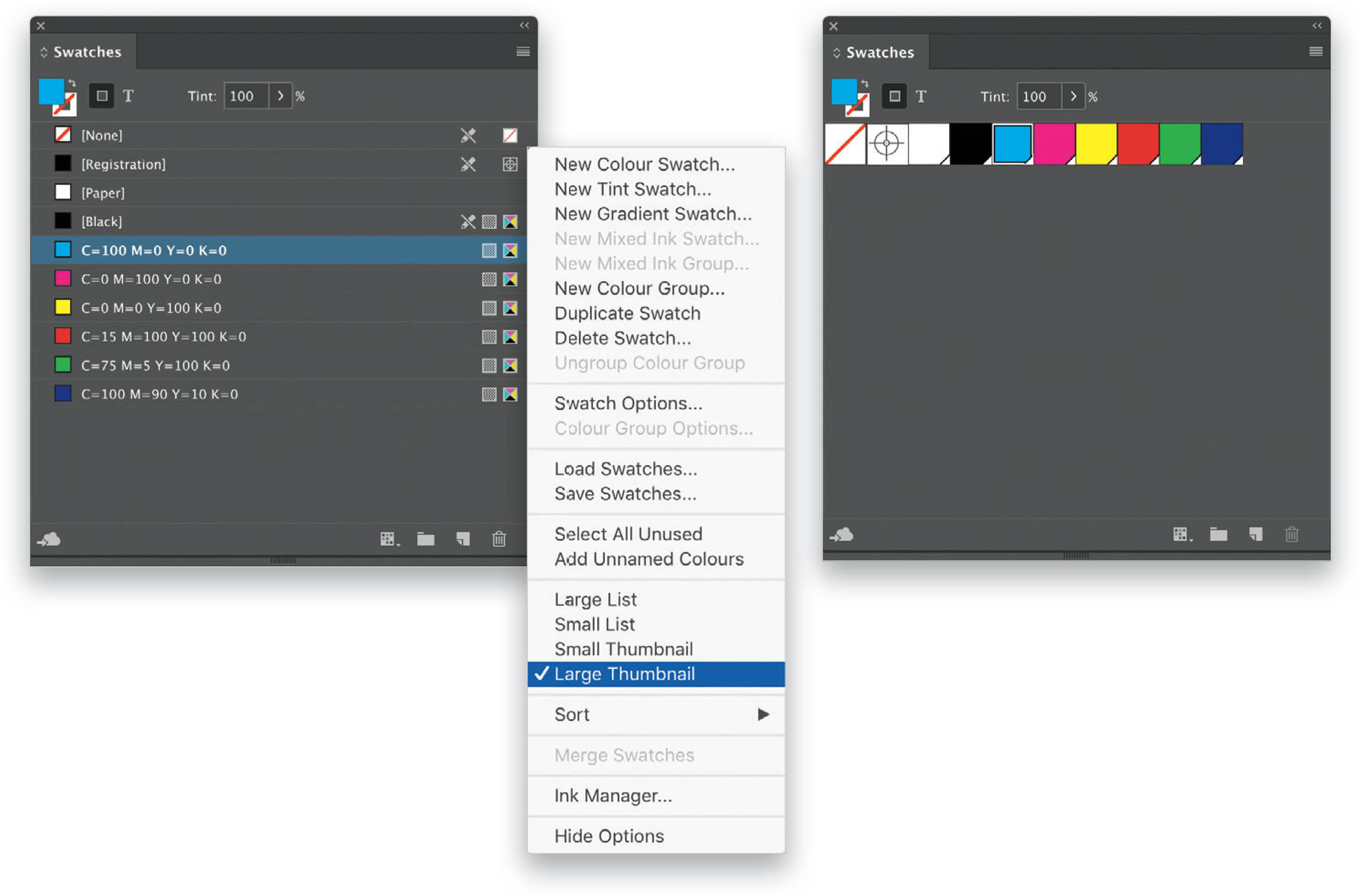Viewport: 1360px width, 896px height.
Task: Select C=100 M=0 Y=0 K=0 swatch row
Action: (x=279, y=250)
